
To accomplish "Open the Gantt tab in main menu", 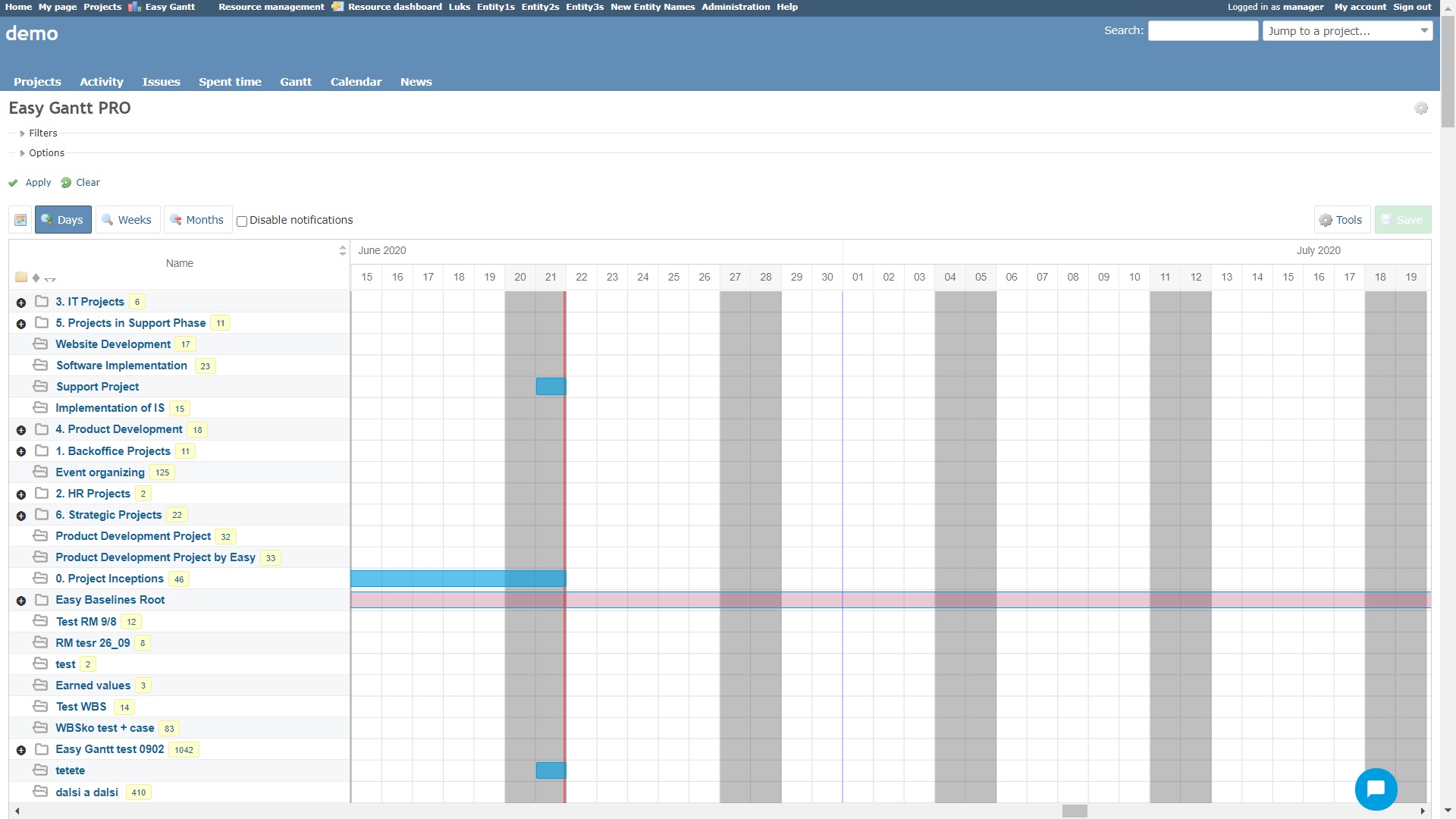I will coord(295,82).
